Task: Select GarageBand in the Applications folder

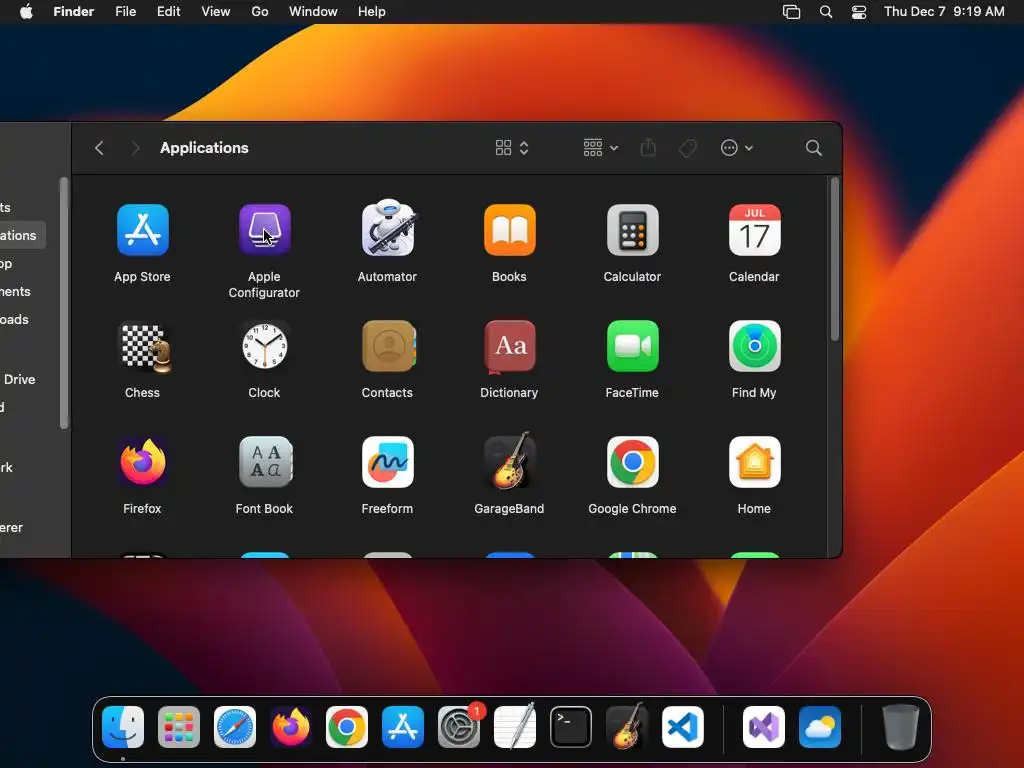Action: pyautogui.click(x=509, y=460)
